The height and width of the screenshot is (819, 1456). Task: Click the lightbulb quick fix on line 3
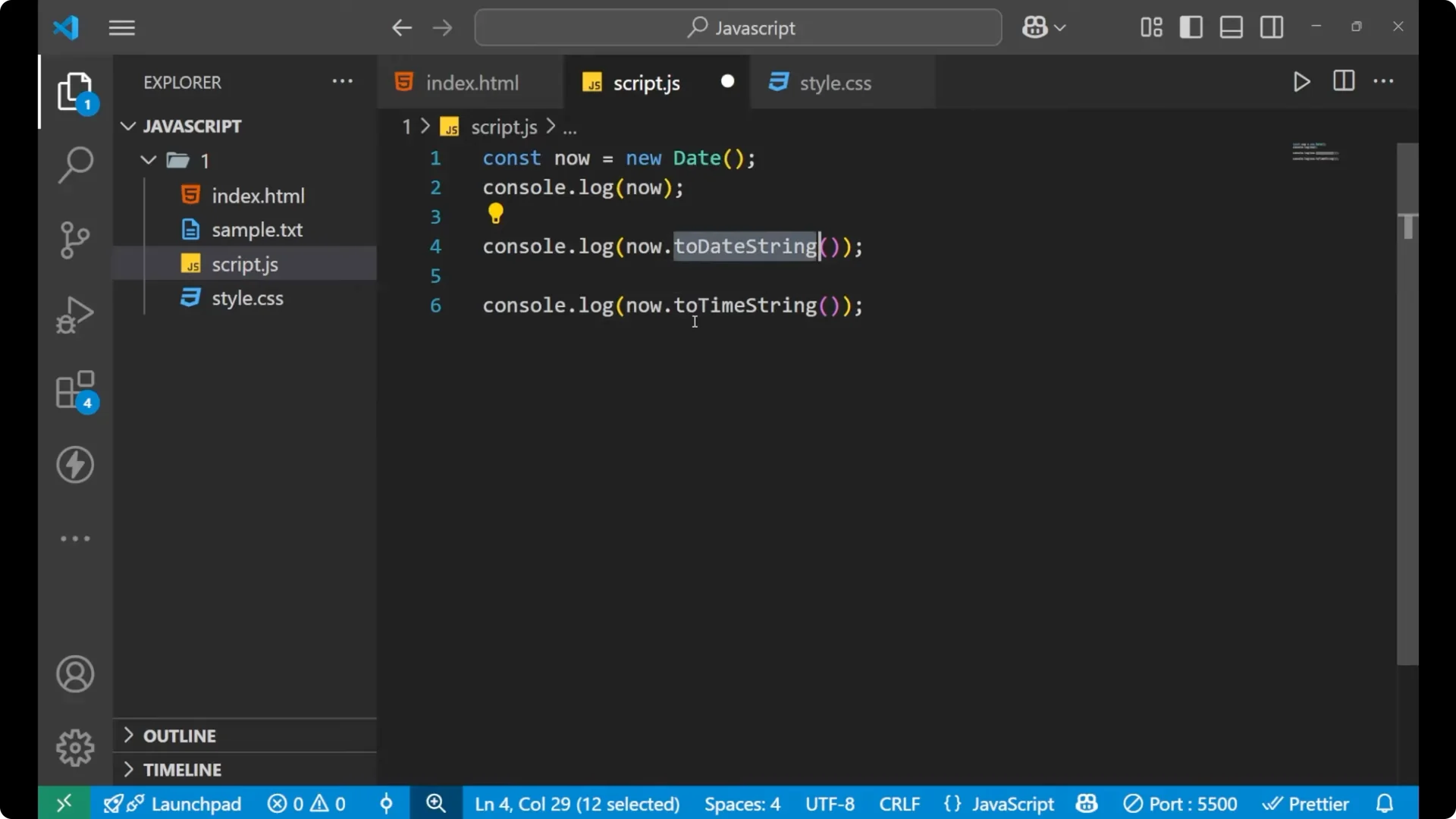click(x=495, y=215)
